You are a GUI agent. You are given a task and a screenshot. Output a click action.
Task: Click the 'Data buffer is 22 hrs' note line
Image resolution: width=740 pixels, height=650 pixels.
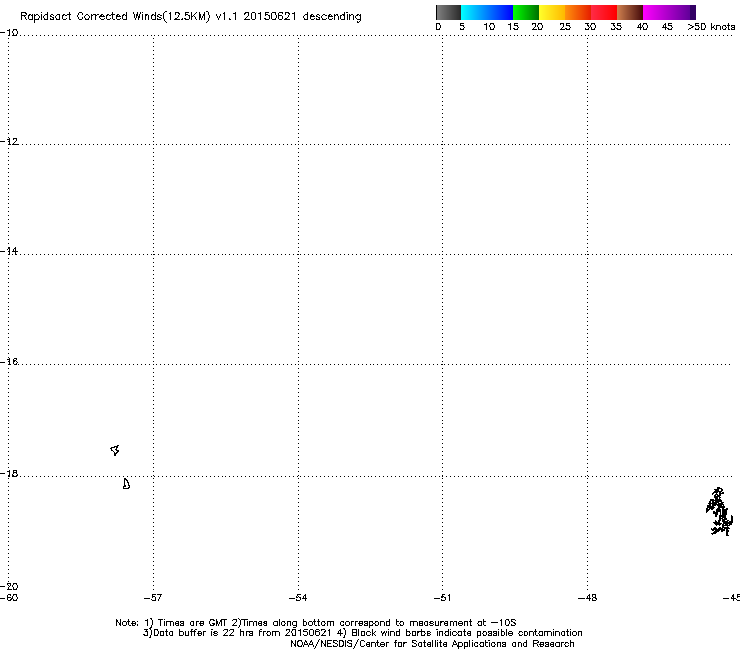tap(362, 633)
